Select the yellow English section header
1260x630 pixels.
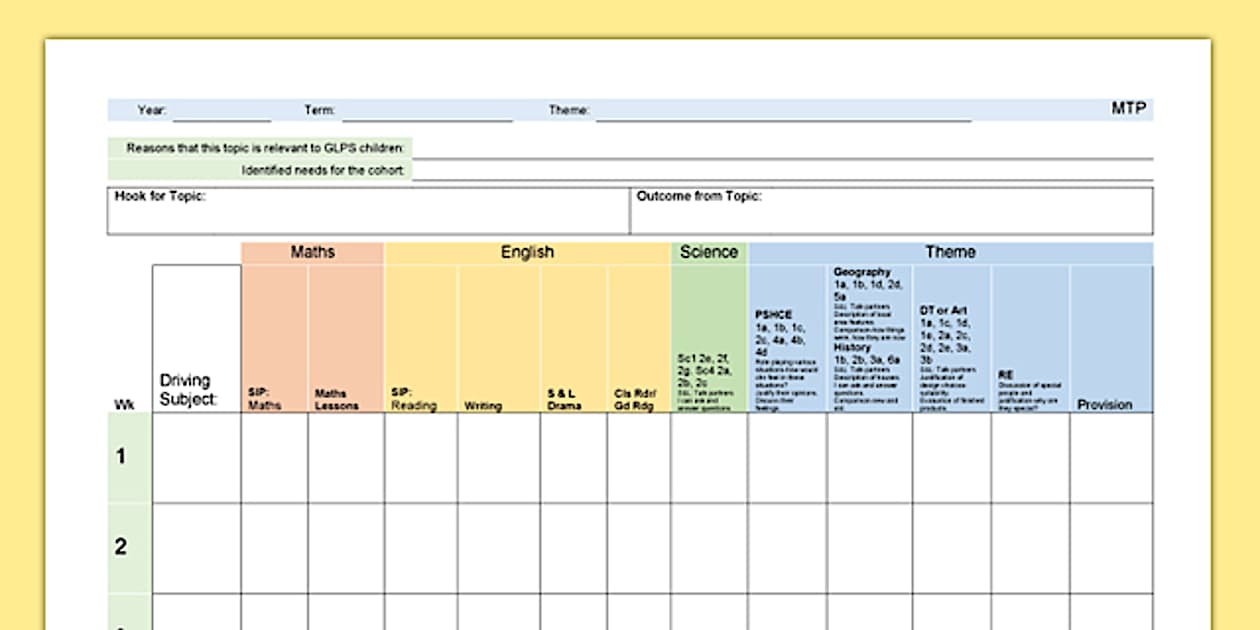[527, 253]
